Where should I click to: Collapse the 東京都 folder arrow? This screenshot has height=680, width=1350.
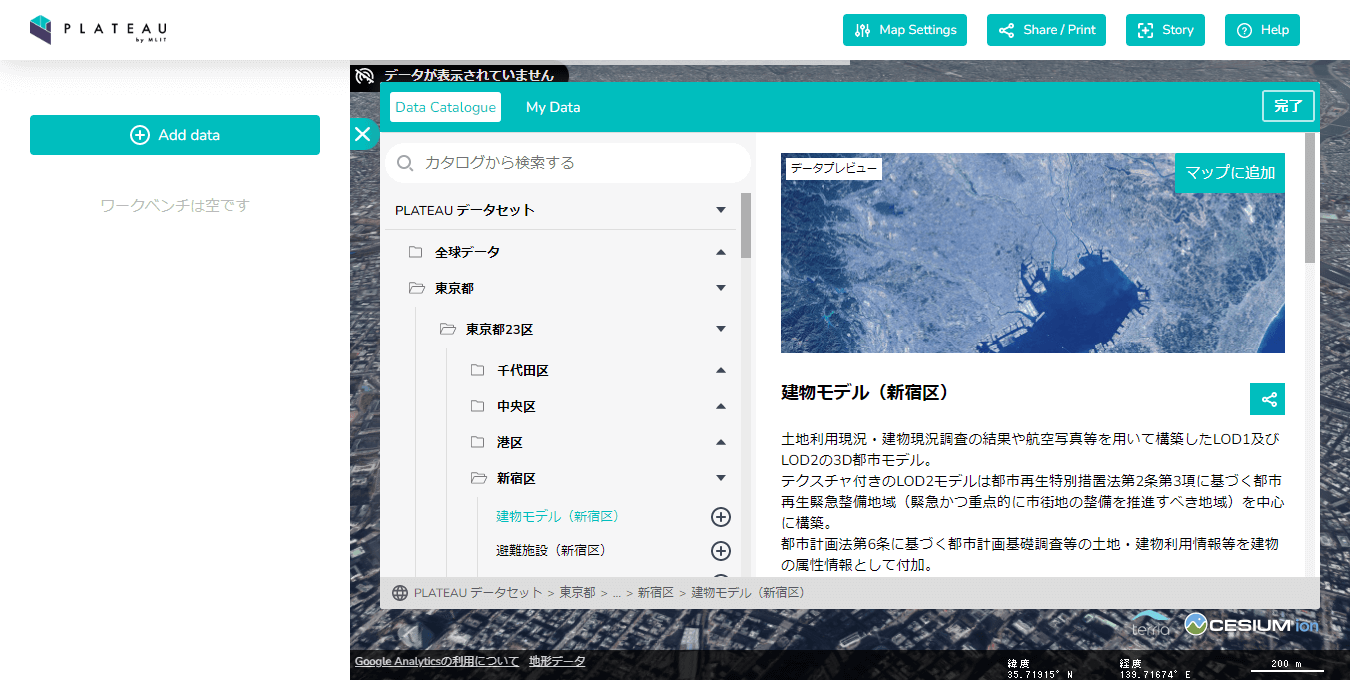point(721,288)
